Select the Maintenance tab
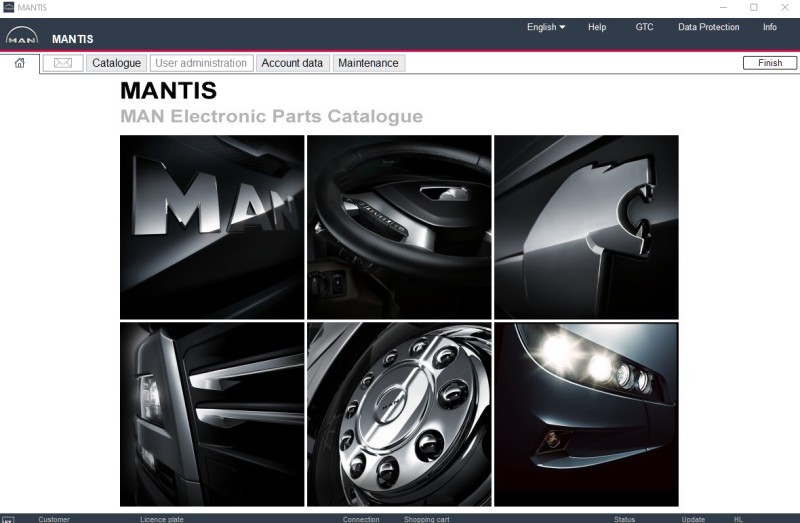This screenshot has height=523, width=800. [368, 63]
